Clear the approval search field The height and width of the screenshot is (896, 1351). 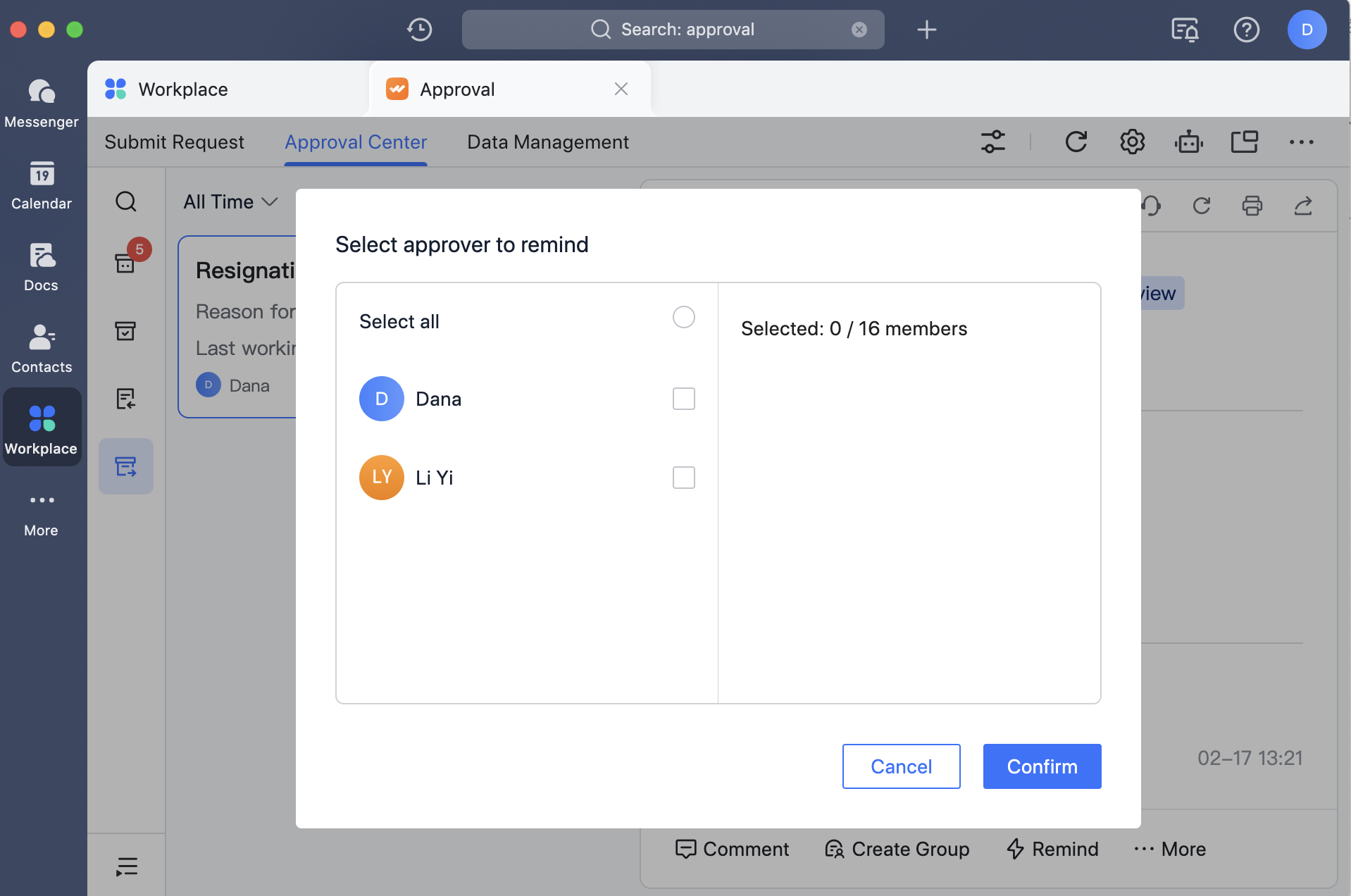tap(859, 30)
